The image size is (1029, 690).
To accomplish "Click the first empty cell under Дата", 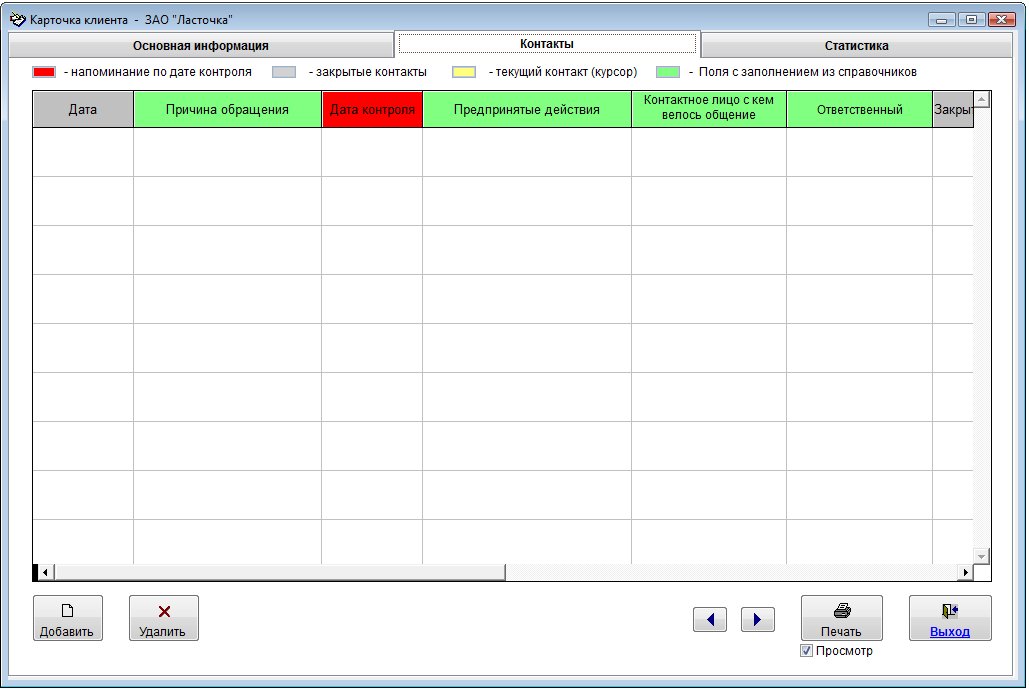I will (83, 152).
